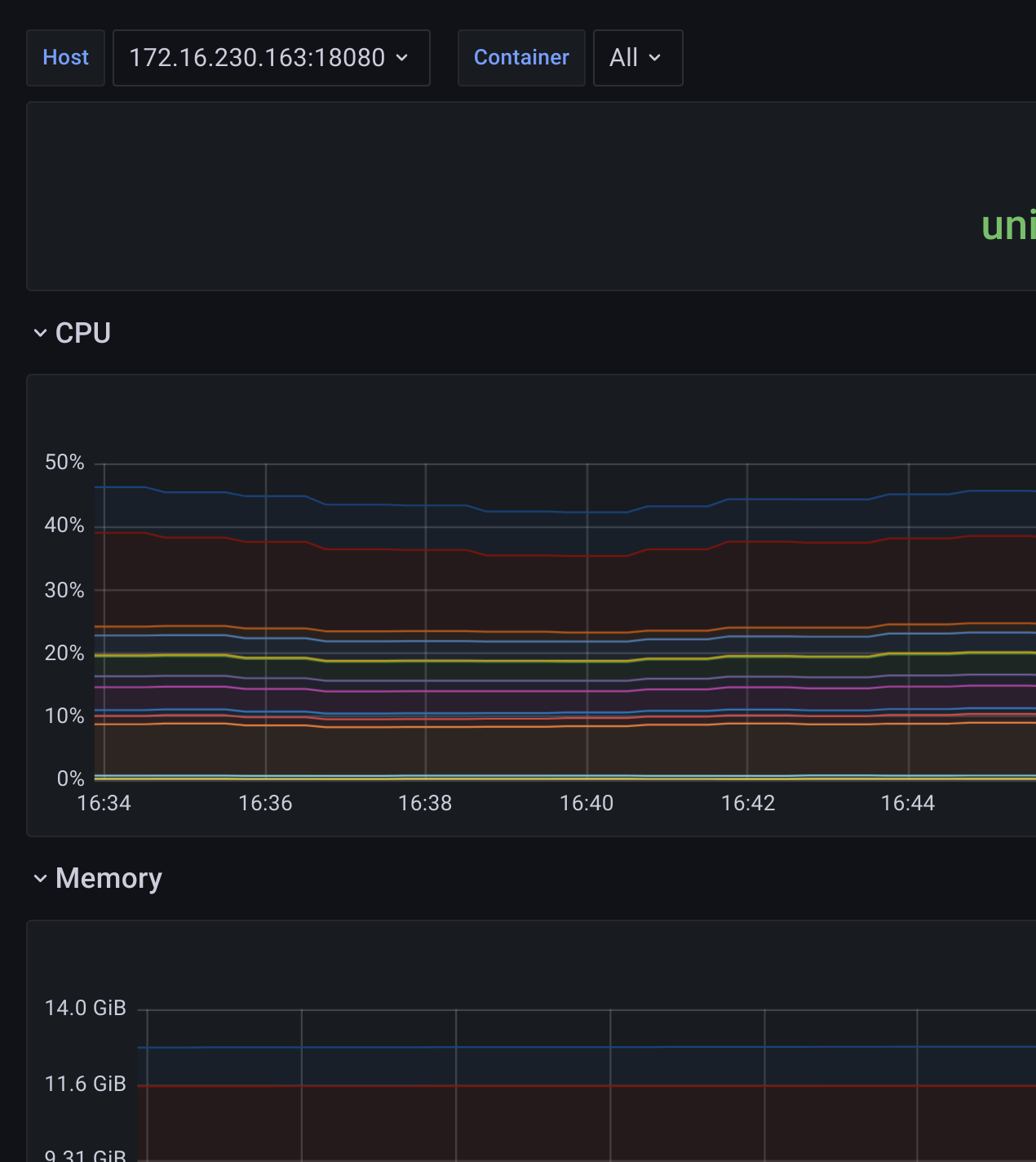Click the Host variable label
The height and width of the screenshot is (1162, 1036).
(65, 58)
